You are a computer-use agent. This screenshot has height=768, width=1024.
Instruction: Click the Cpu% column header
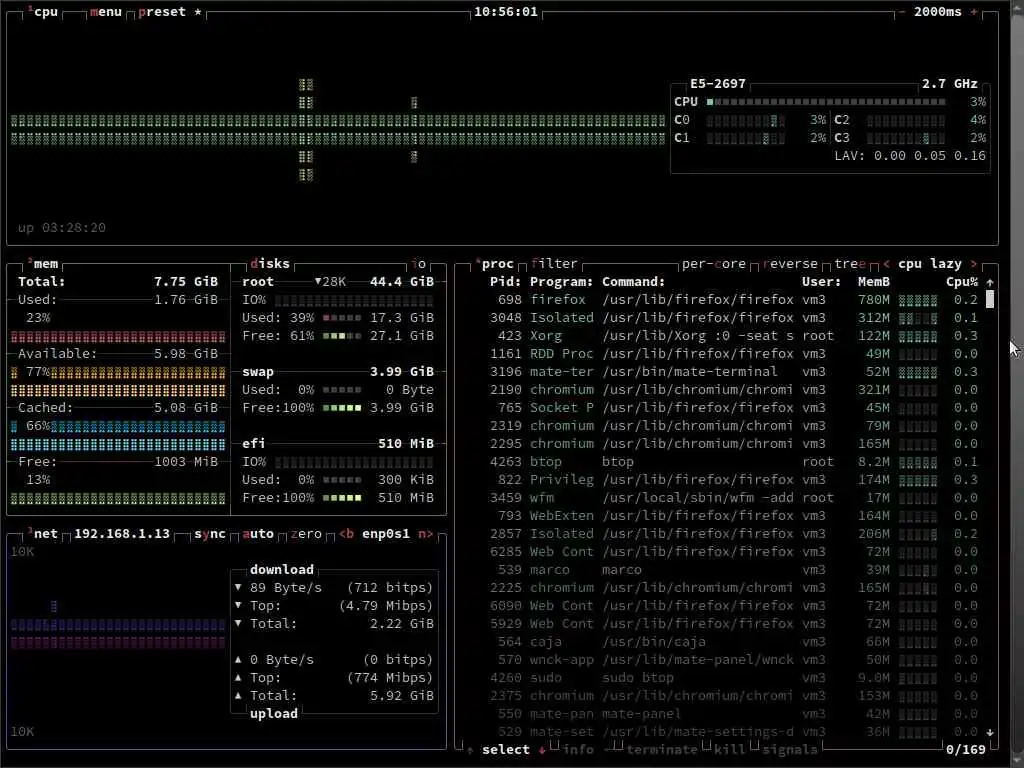click(962, 281)
